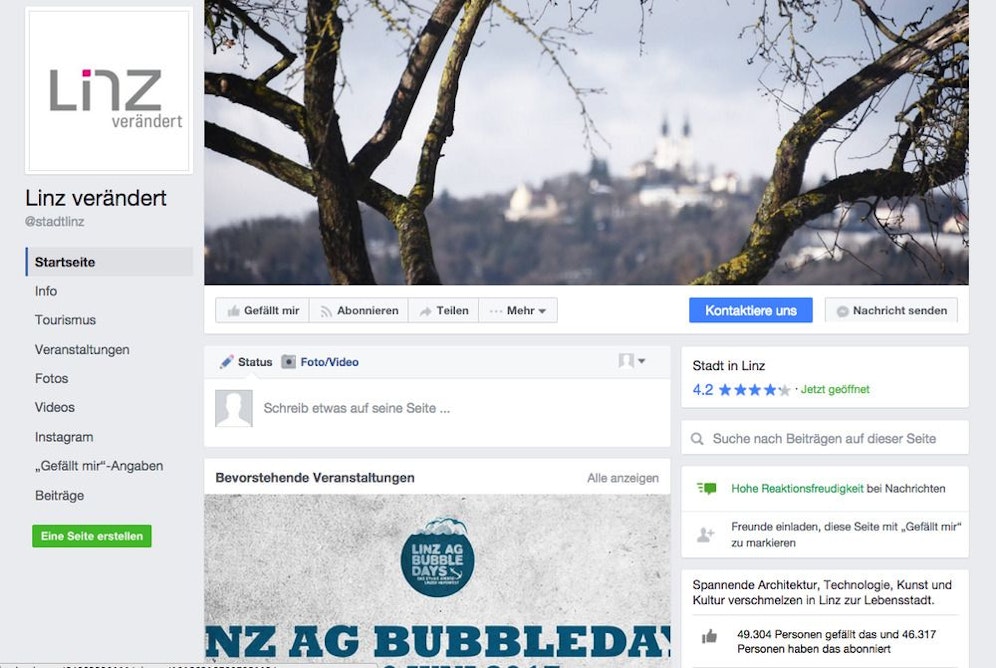Go to Veranstaltungen in the sidebar
Viewport: 996px width, 668px height.
(82, 349)
